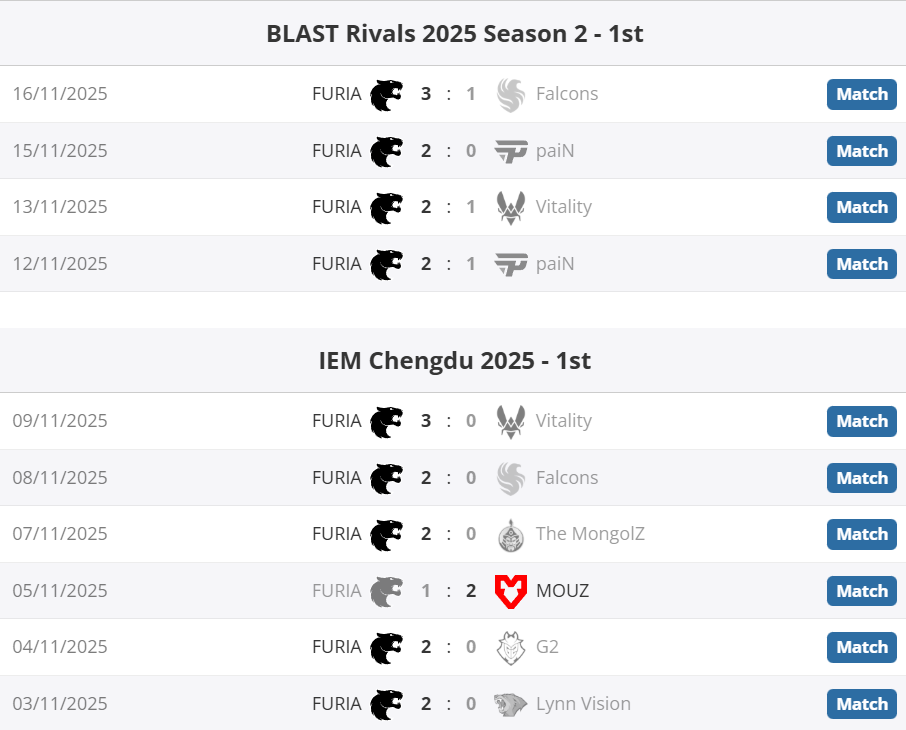906x730 pixels.
Task: Open Match details for FURIA vs Falcons 16/11/2025
Action: pos(861,94)
